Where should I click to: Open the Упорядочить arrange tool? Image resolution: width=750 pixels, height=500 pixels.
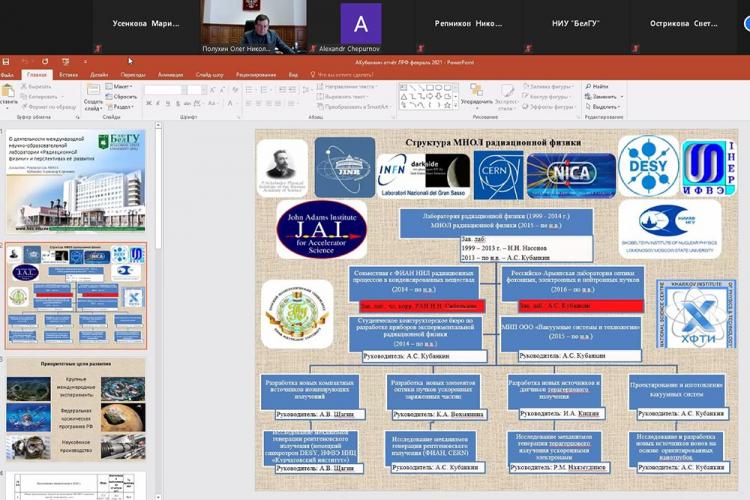click(477, 93)
